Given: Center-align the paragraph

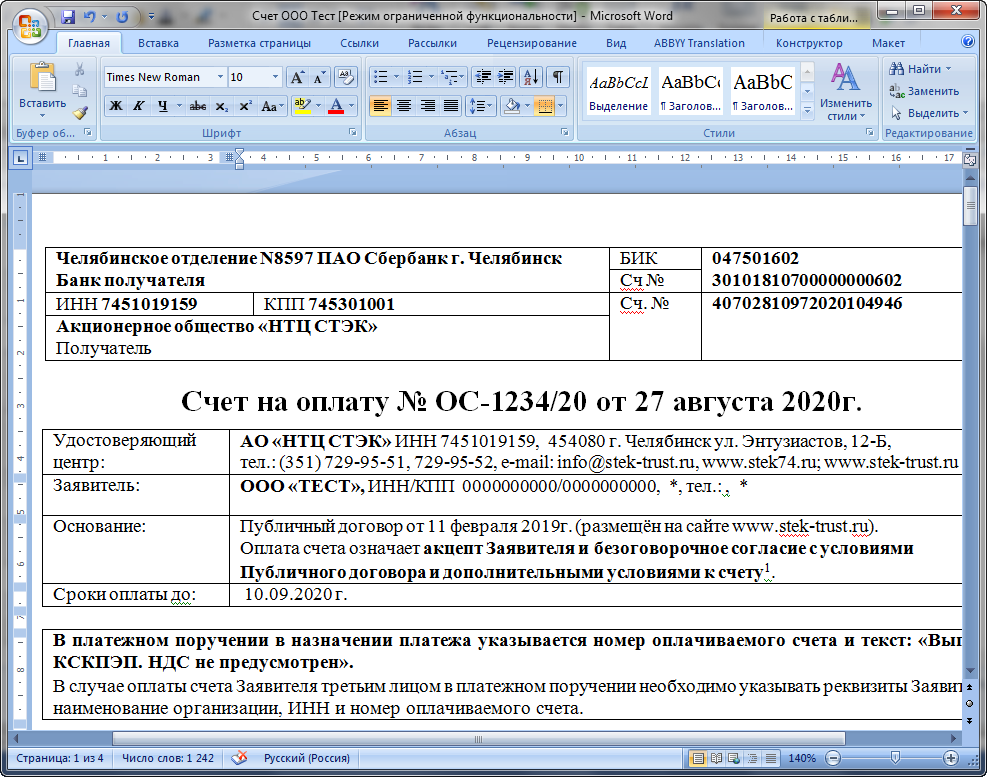Looking at the screenshot, I should (404, 106).
